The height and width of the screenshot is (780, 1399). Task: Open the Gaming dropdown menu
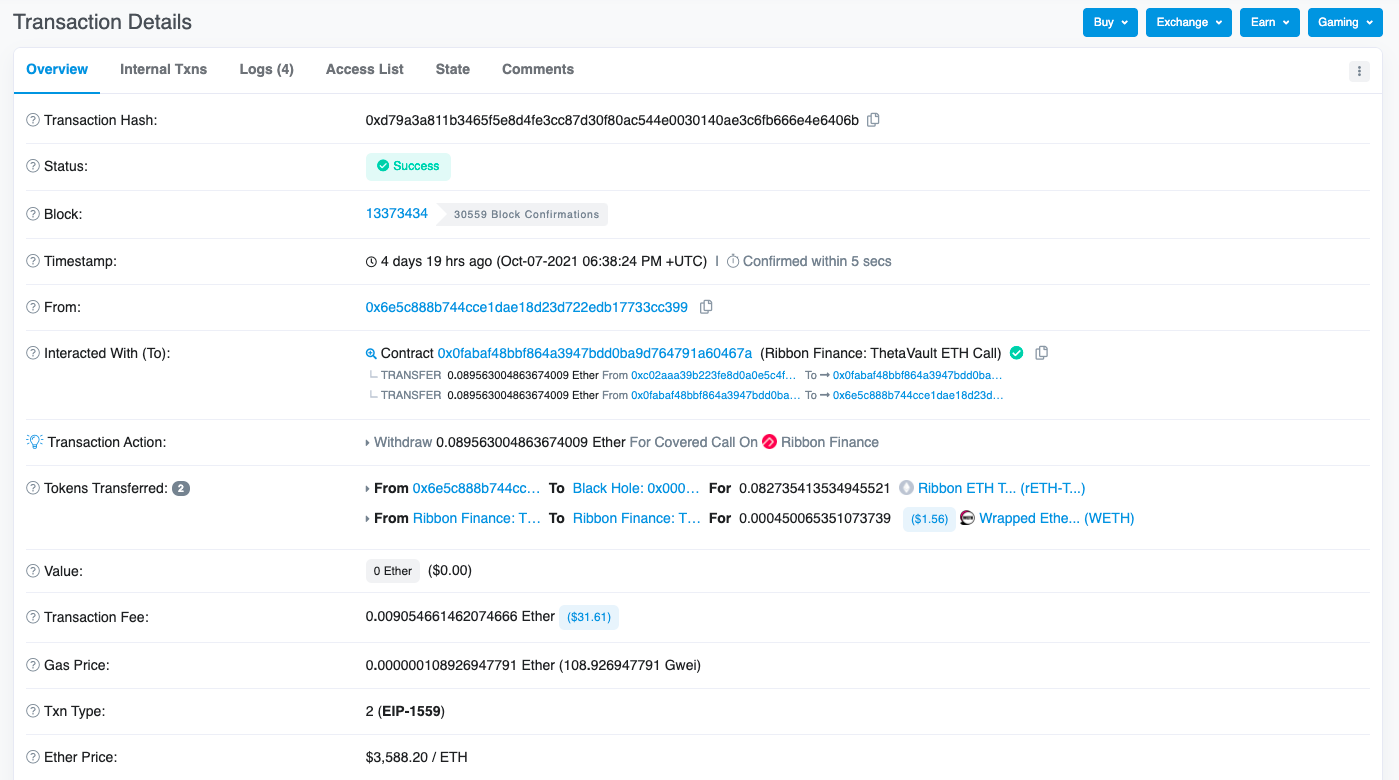pyautogui.click(x=1344, y=22)
